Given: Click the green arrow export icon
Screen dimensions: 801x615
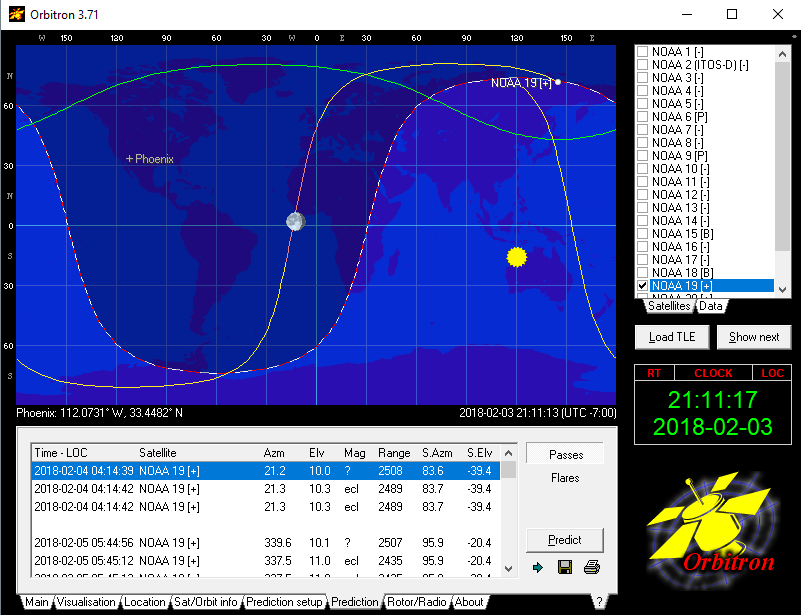Looking at the screenshot, I should 537,567.
